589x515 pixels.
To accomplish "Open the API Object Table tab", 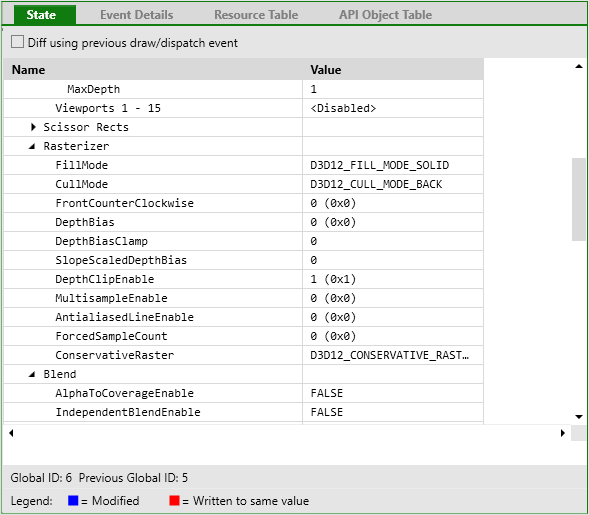I will [385, 15].
